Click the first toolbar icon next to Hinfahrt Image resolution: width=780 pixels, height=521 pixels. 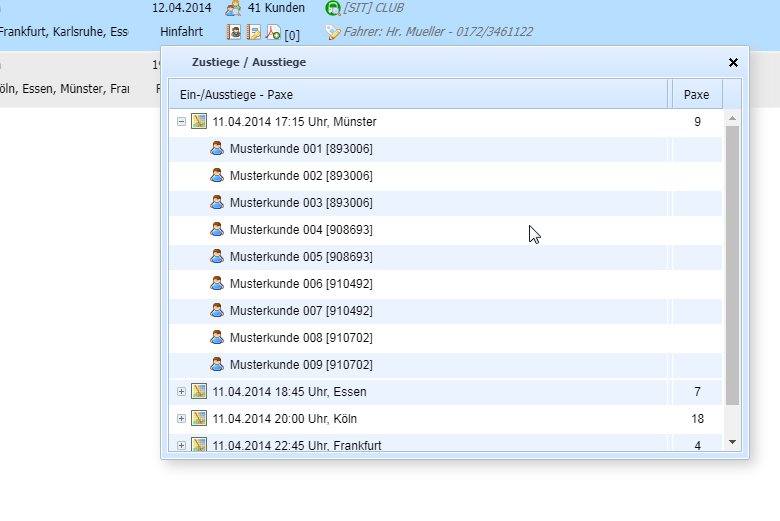234,32
